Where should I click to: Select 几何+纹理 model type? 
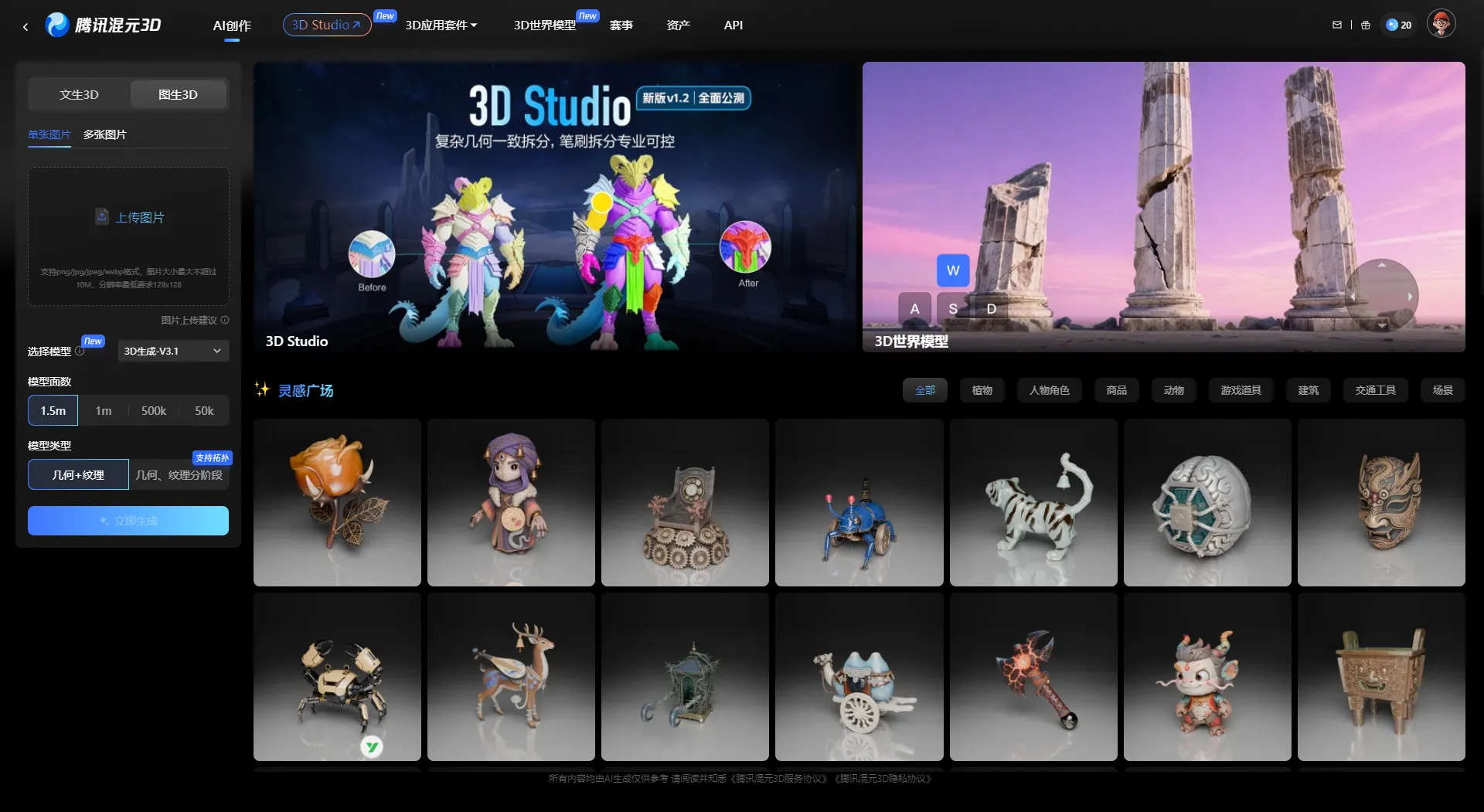[78, 474]
